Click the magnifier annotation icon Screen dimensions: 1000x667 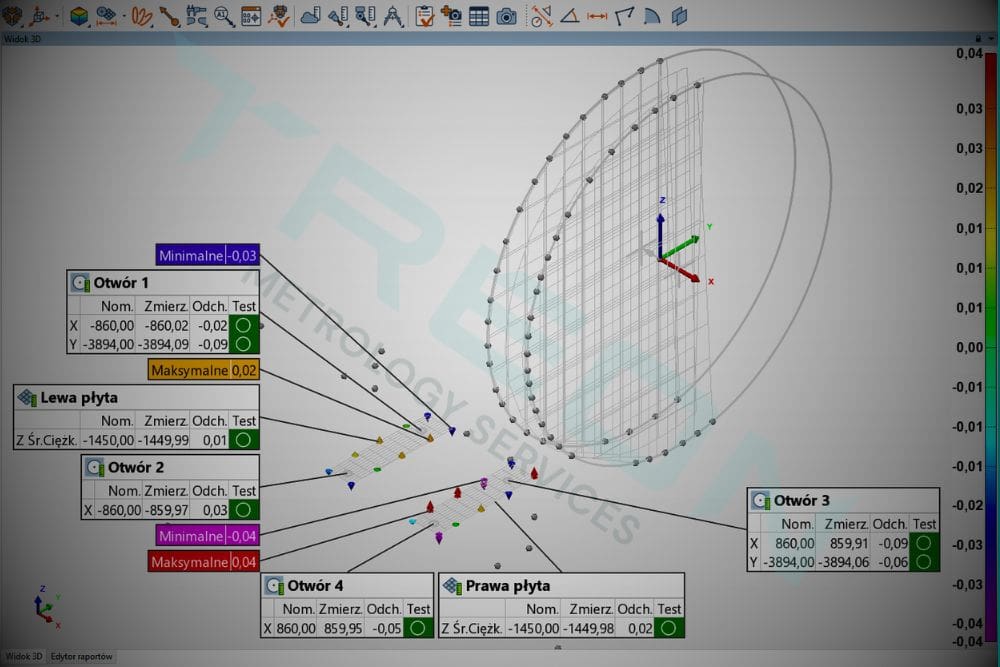pyautogui.click(x=224, y=15)
